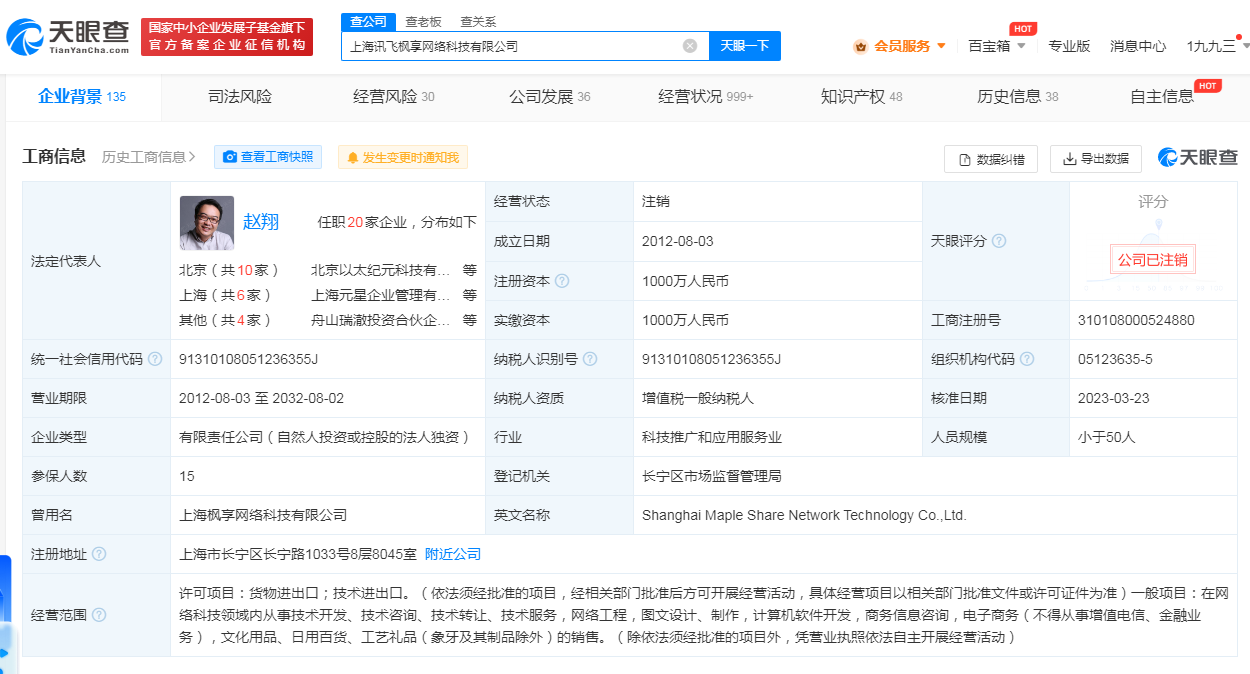Click help icon beside 组织机构代码

pyautogui.click(x=1027, y=359)
